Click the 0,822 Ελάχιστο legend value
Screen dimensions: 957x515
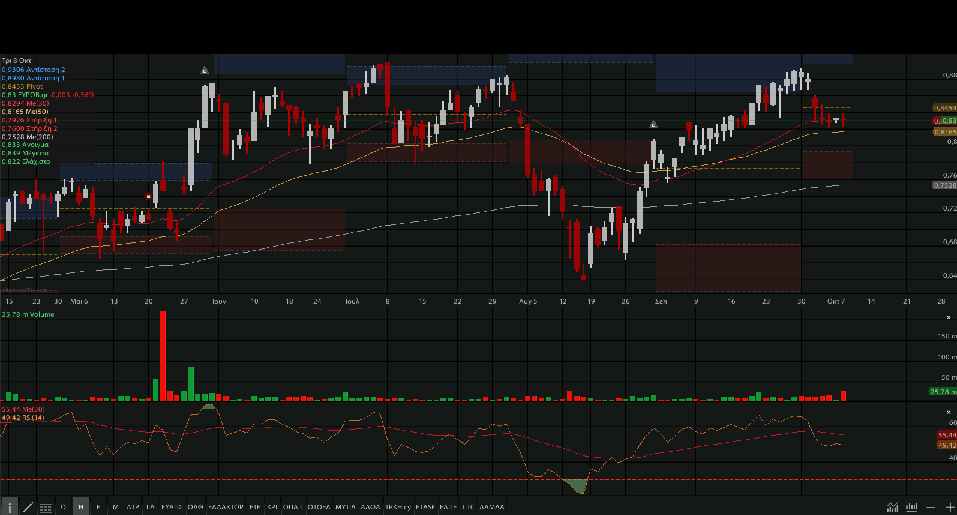(x=26, y=162)
